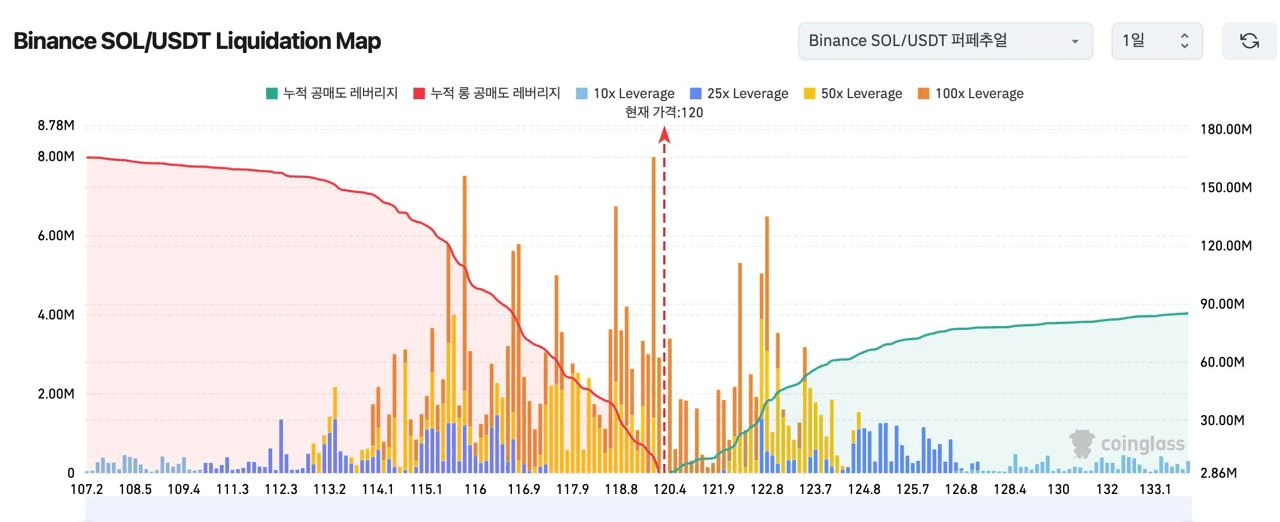Click the light blue 10x legend icon
Viewport: 1280px width, 522px height.
(x=581, y=93)
